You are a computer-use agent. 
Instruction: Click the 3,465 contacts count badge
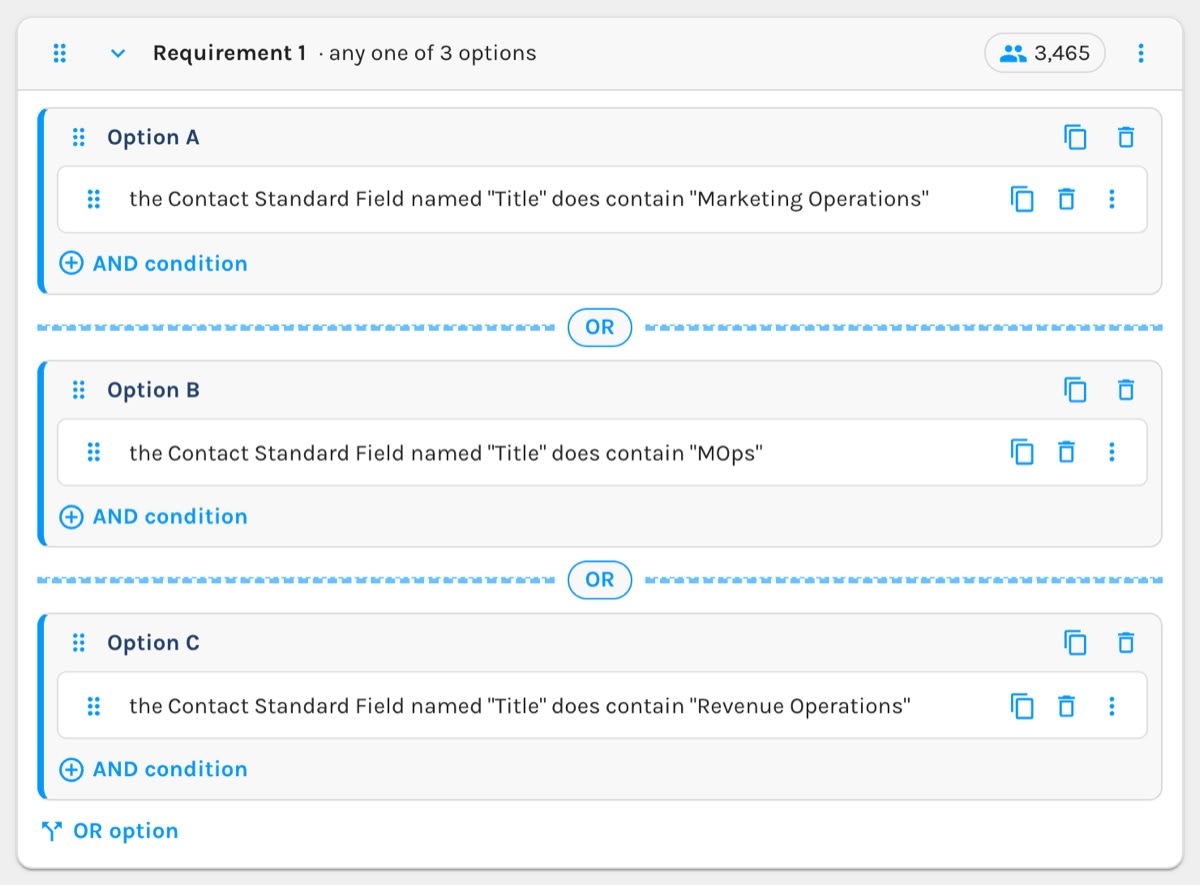tap(1045, 53)
